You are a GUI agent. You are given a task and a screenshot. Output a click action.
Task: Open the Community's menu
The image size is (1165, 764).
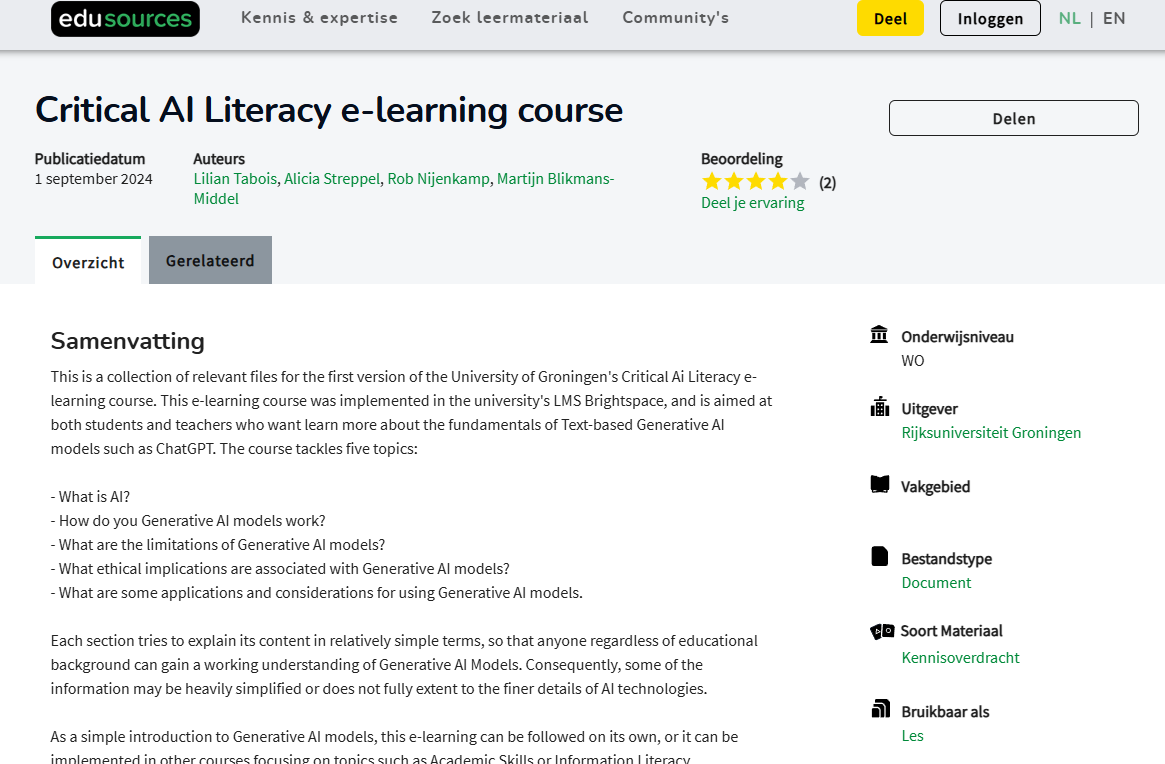click(675, 18)
